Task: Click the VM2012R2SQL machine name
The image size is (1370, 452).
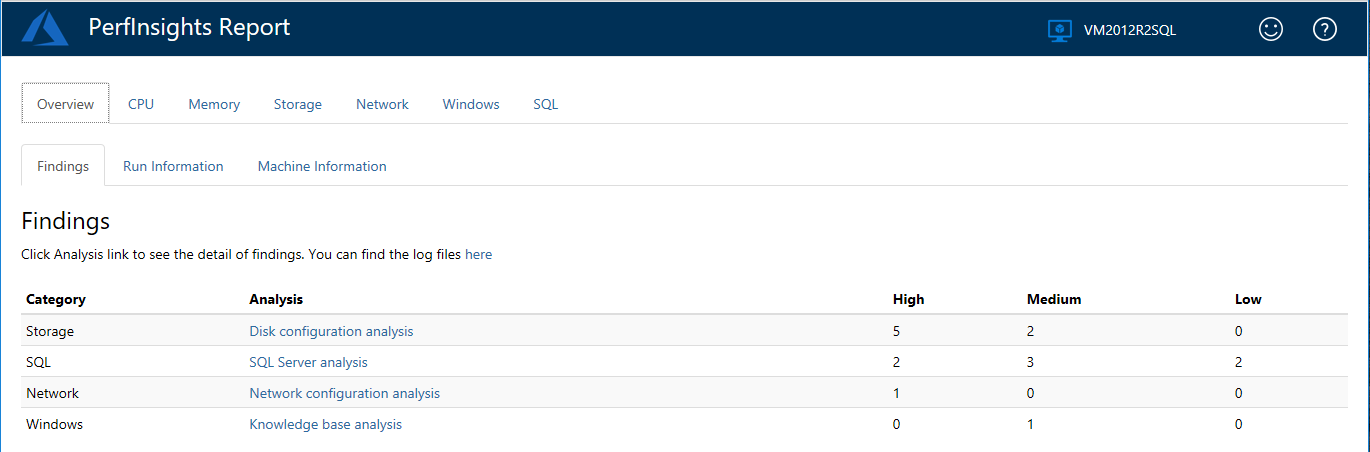Action: point(1130,30)
